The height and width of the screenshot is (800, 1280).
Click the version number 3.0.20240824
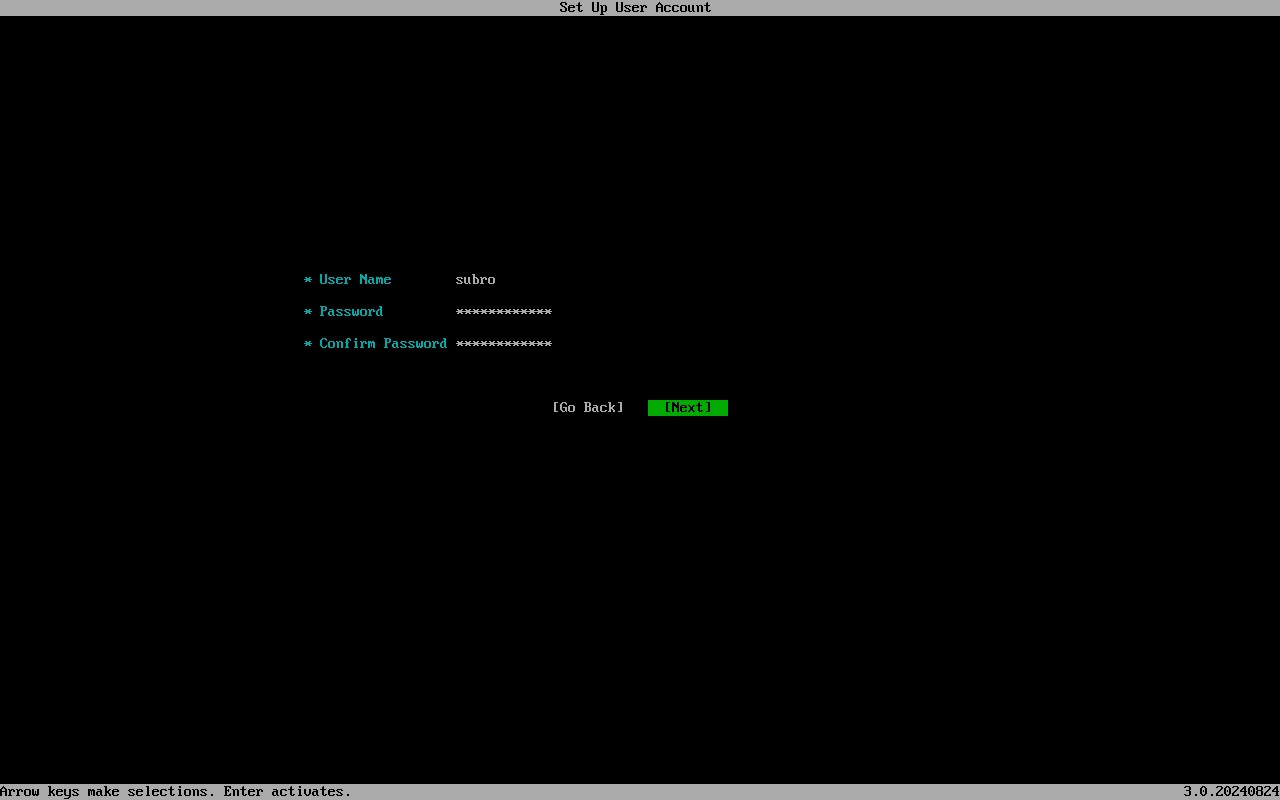click(1231, 791)
